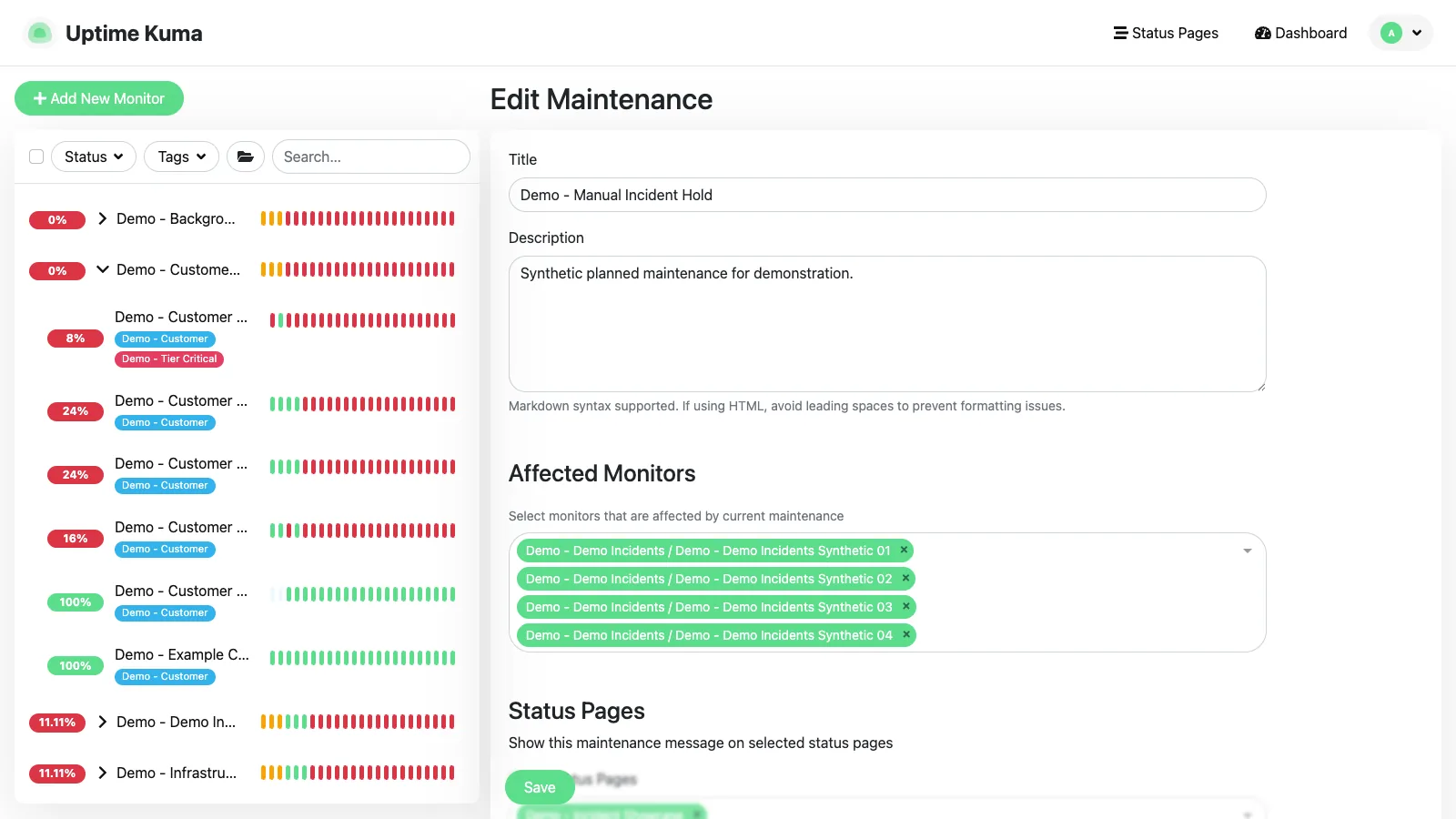Expand the Demo - Infrastru... group
1456x819 pixels.
tap(102, 773)
